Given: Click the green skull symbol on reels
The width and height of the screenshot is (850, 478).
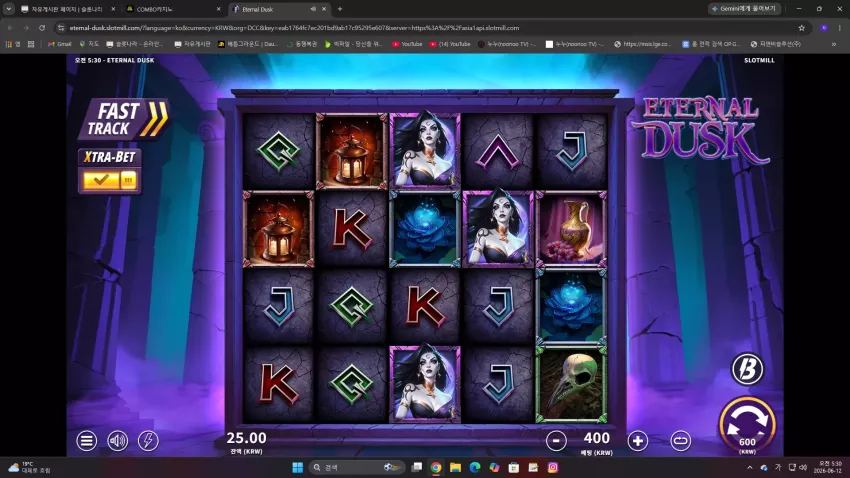Looking at the screenshot, I should pos(571,385).
